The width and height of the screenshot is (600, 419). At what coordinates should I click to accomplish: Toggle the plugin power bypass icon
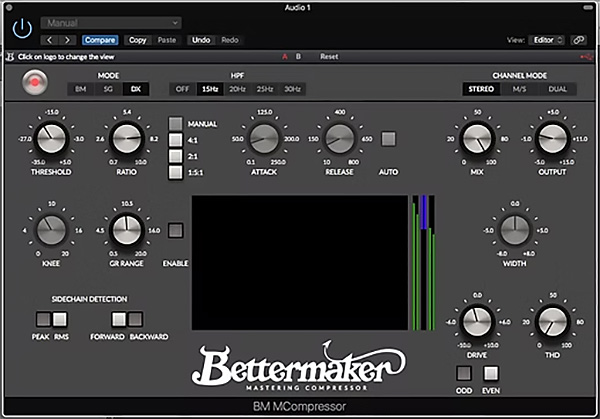pyautogui.click(x=22, y=28)
